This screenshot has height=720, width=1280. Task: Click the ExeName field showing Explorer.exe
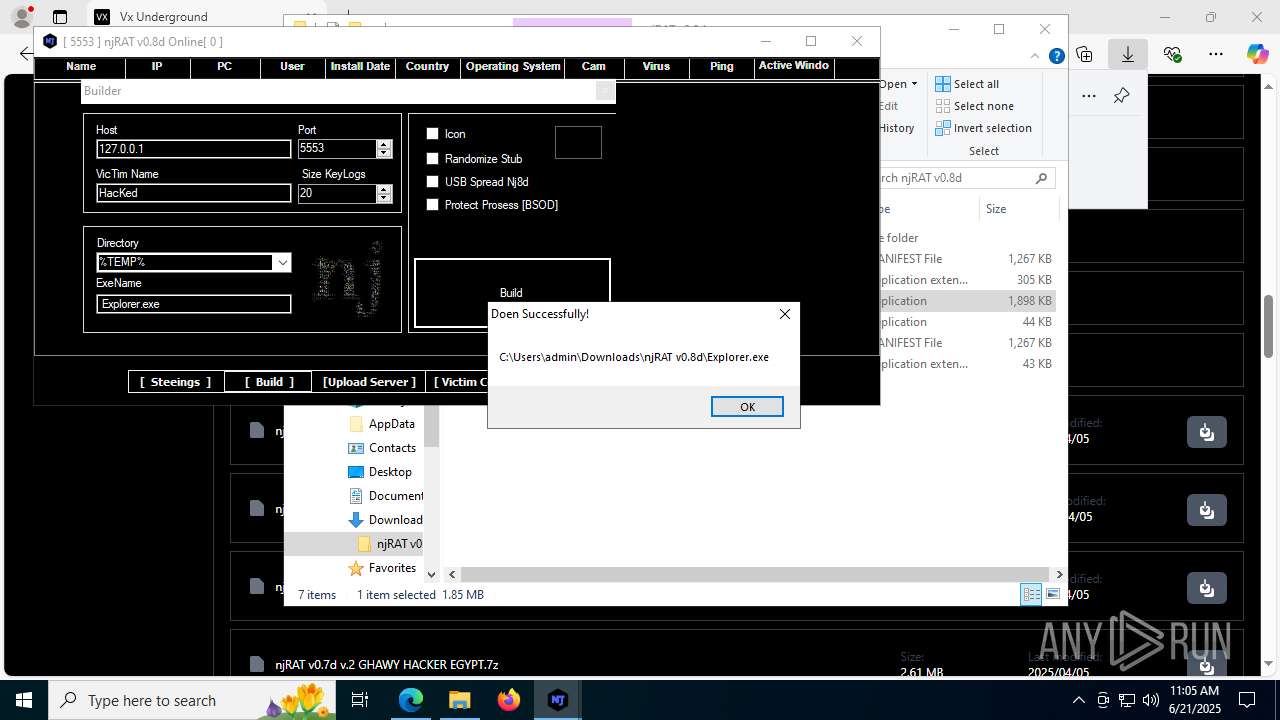pos(194,304)
